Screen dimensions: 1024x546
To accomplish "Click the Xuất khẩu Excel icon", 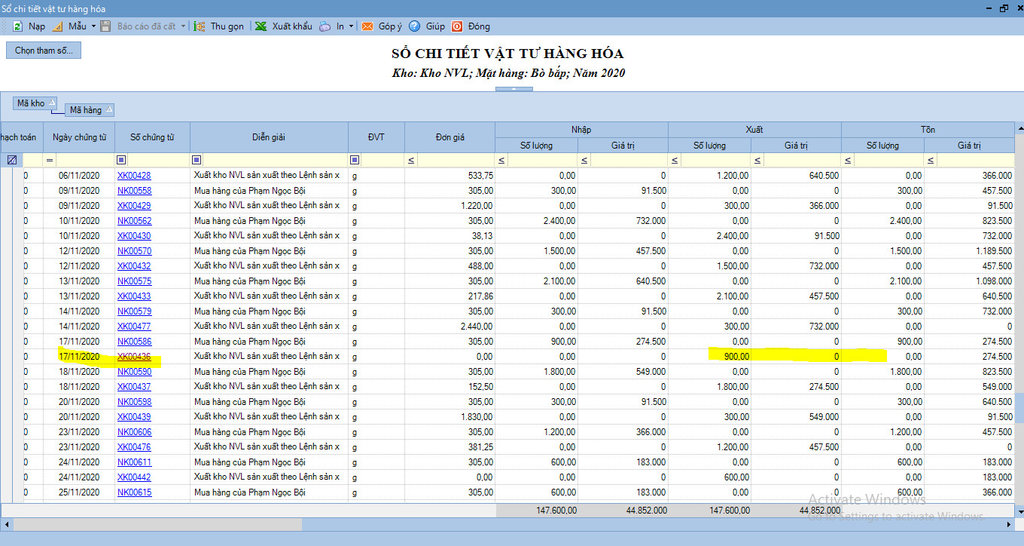I will [x=261, y=26].
